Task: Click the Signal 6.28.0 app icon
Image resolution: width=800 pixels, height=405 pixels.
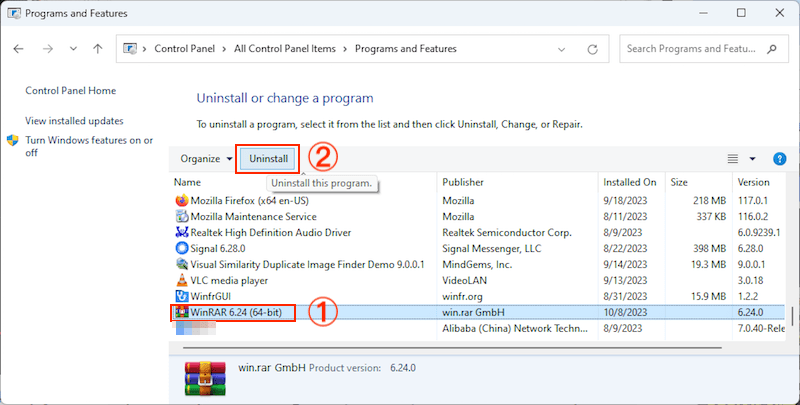Action: click(182, 248)
